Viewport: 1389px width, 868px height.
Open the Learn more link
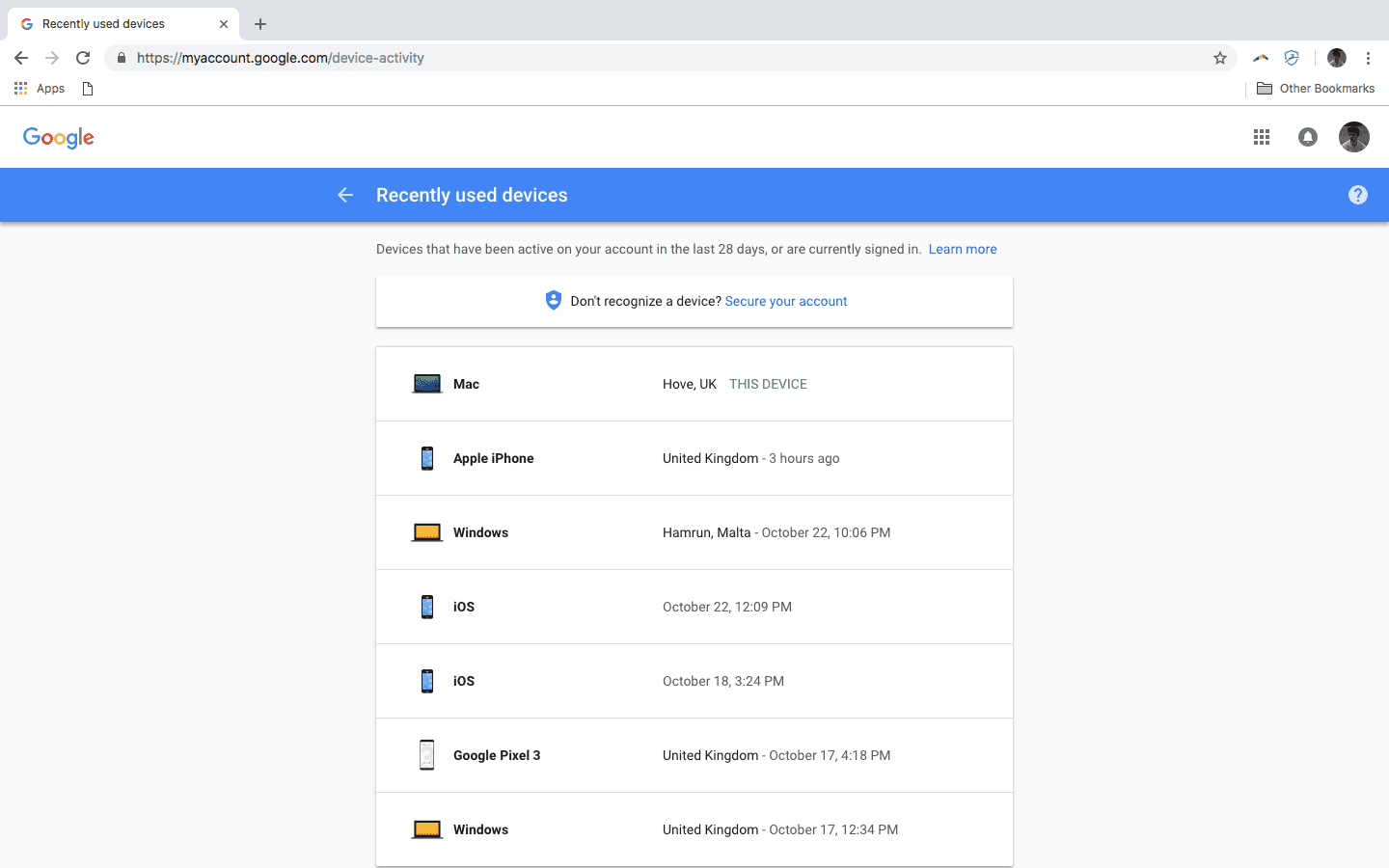pos(963,249)
